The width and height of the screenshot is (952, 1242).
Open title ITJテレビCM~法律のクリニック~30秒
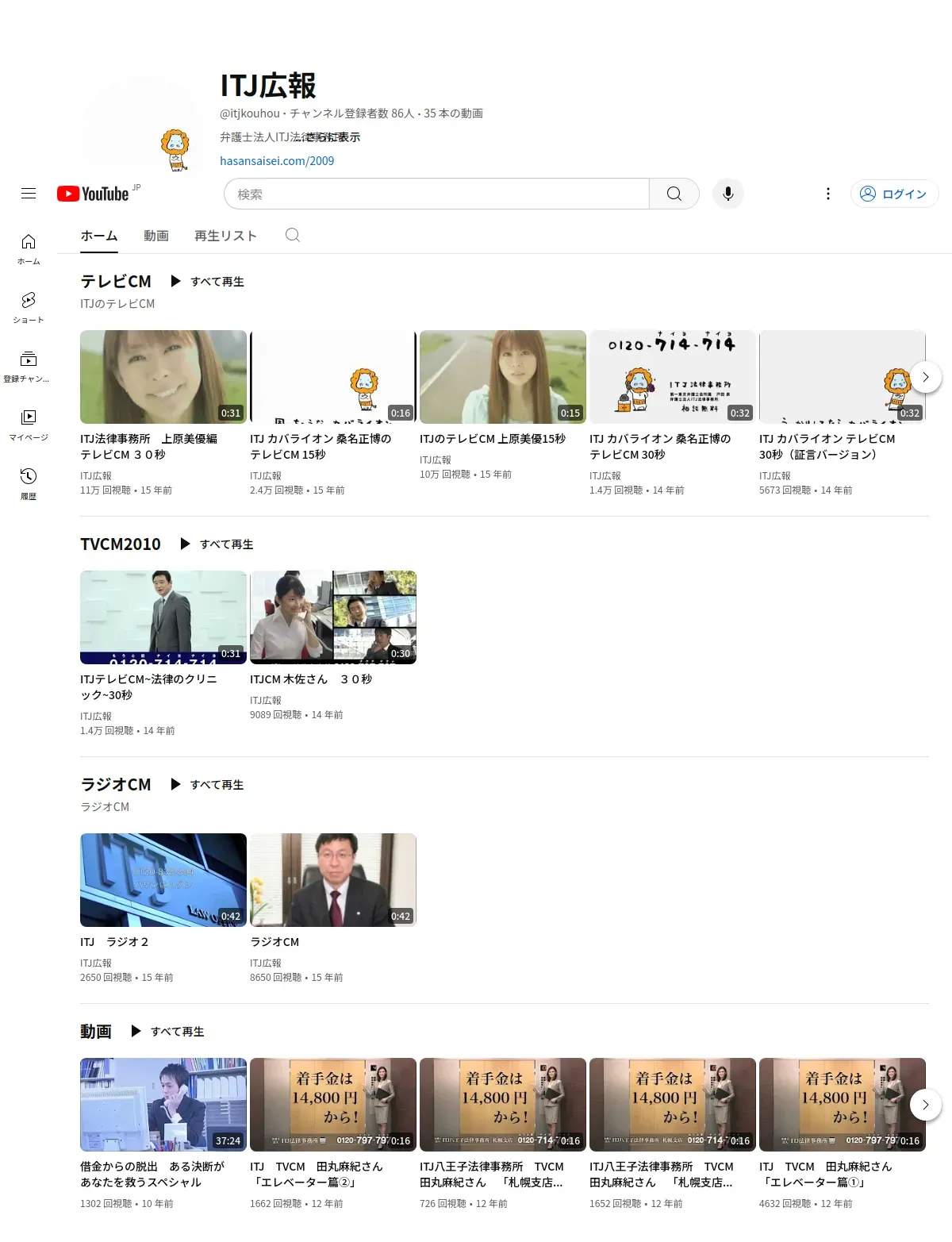[148, 687]
